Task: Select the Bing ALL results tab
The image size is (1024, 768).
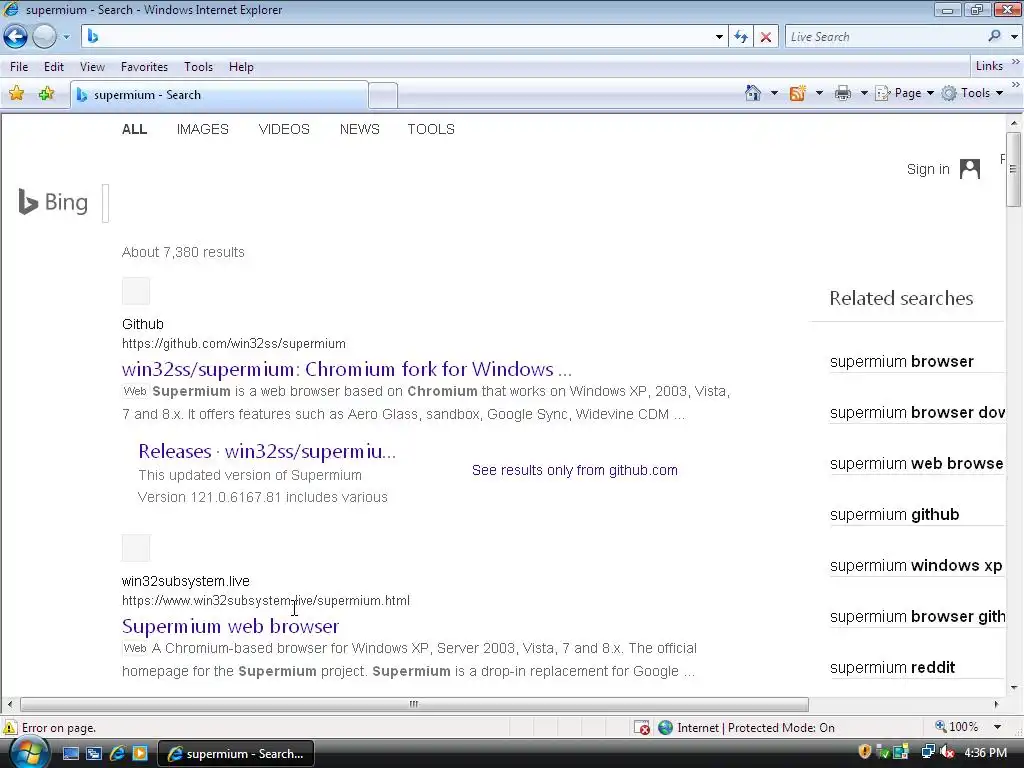Action: (135, 129)
